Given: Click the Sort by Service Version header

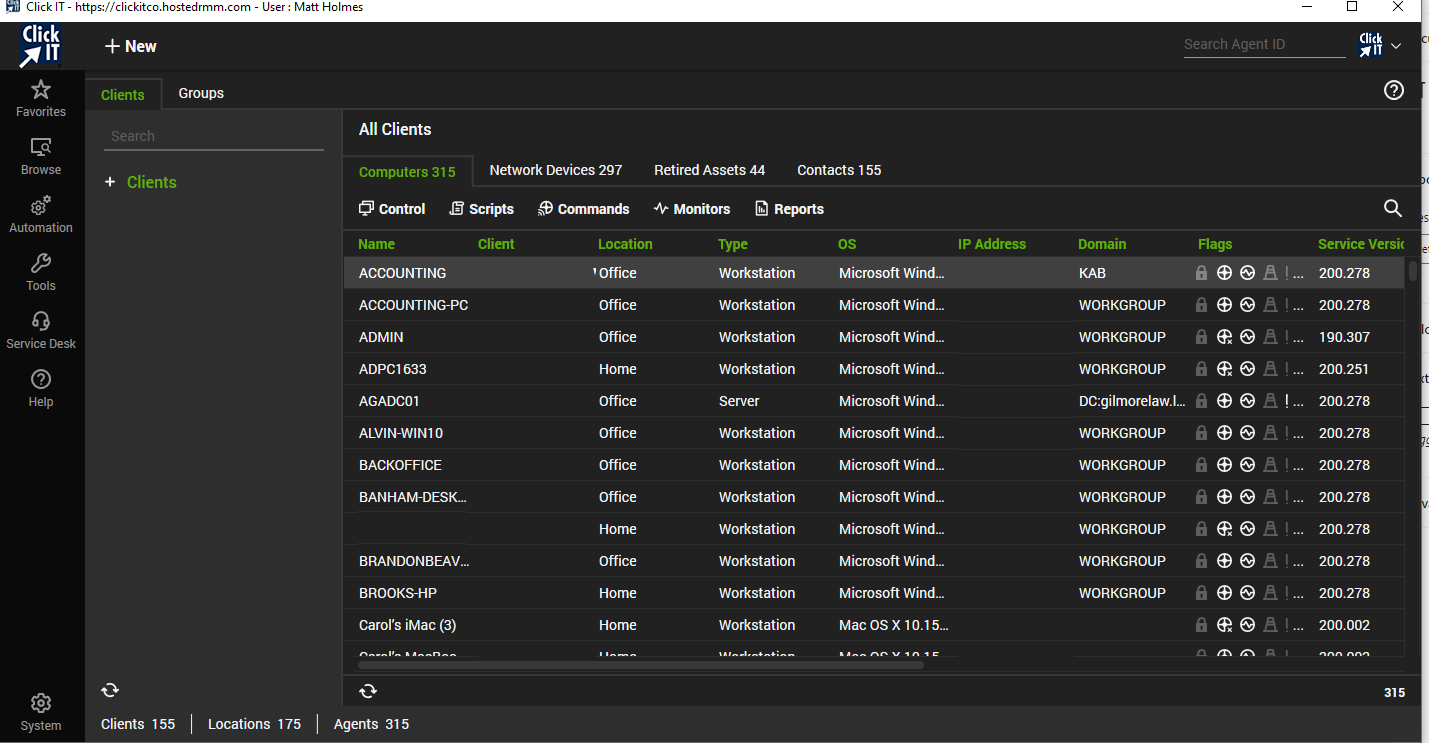Looking at the screenshot, I should point(1361,244).
